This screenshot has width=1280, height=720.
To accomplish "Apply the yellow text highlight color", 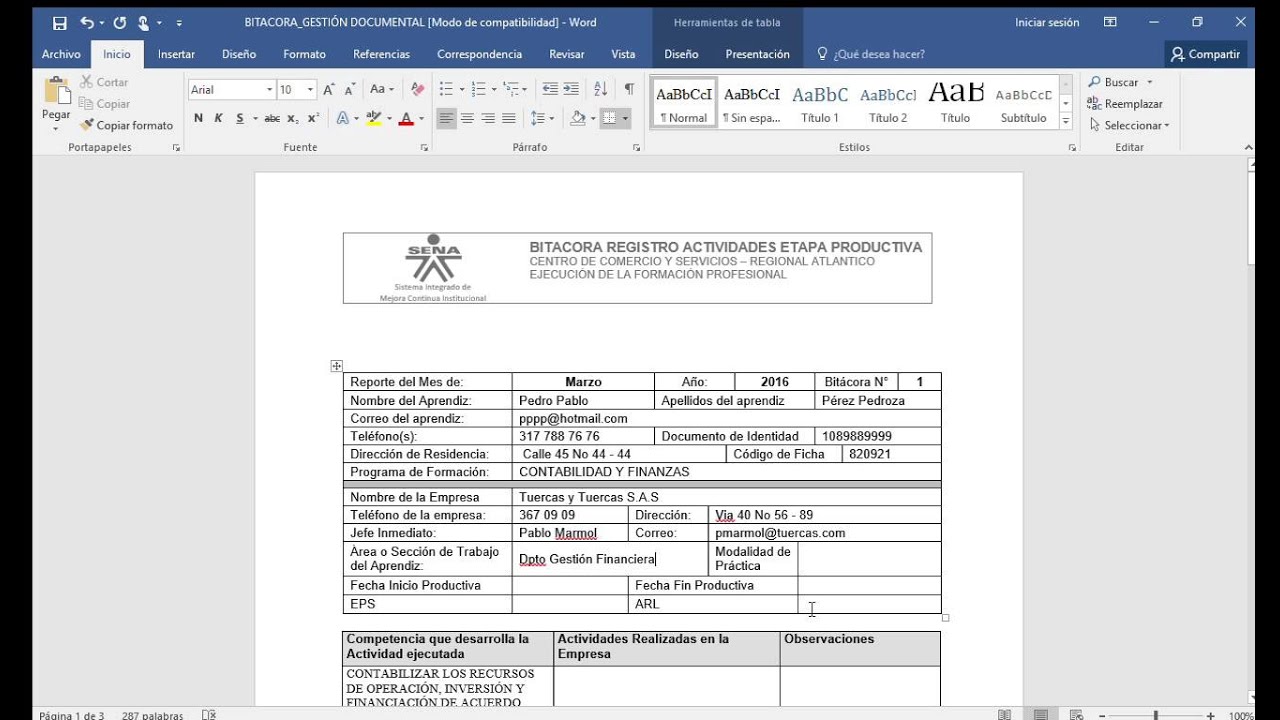I will [373, 118].
